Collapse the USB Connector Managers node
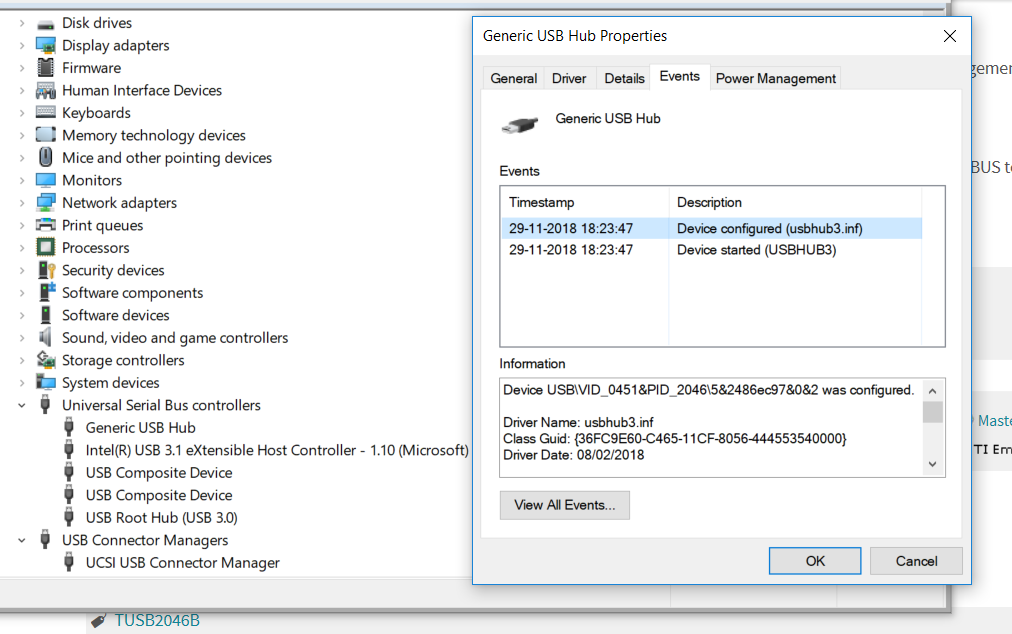The width and height of the screenshot is (1012, 634). (x=22, y=540)
